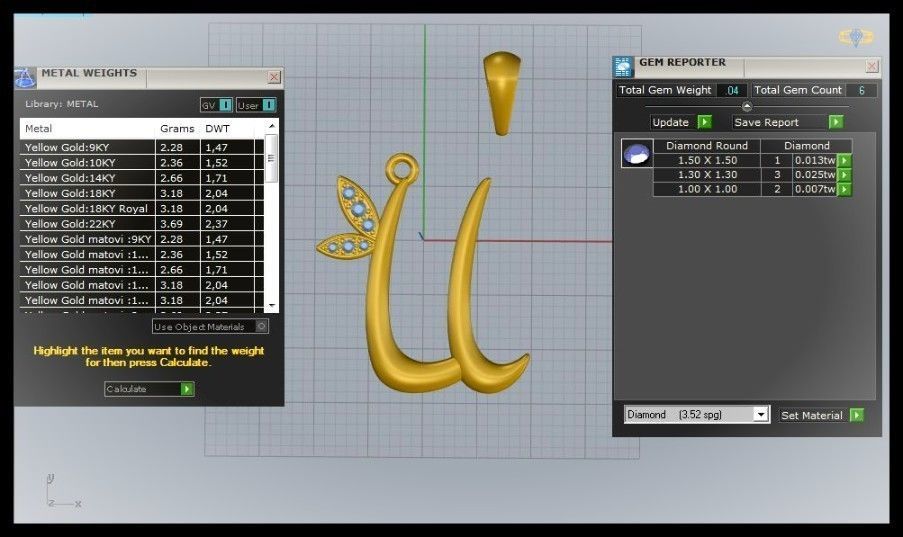Click the 1.00 X 1.00 gem size cell

(707, 189)
